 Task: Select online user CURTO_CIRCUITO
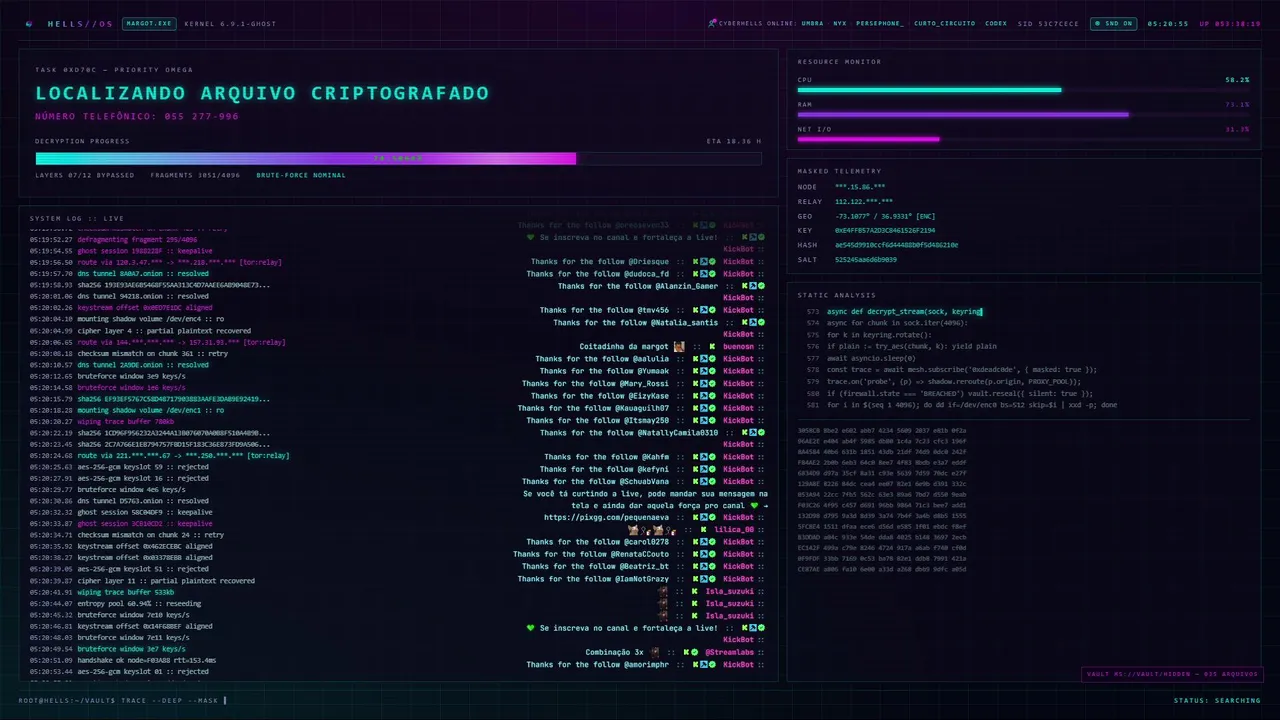click(x=944, y=23)
